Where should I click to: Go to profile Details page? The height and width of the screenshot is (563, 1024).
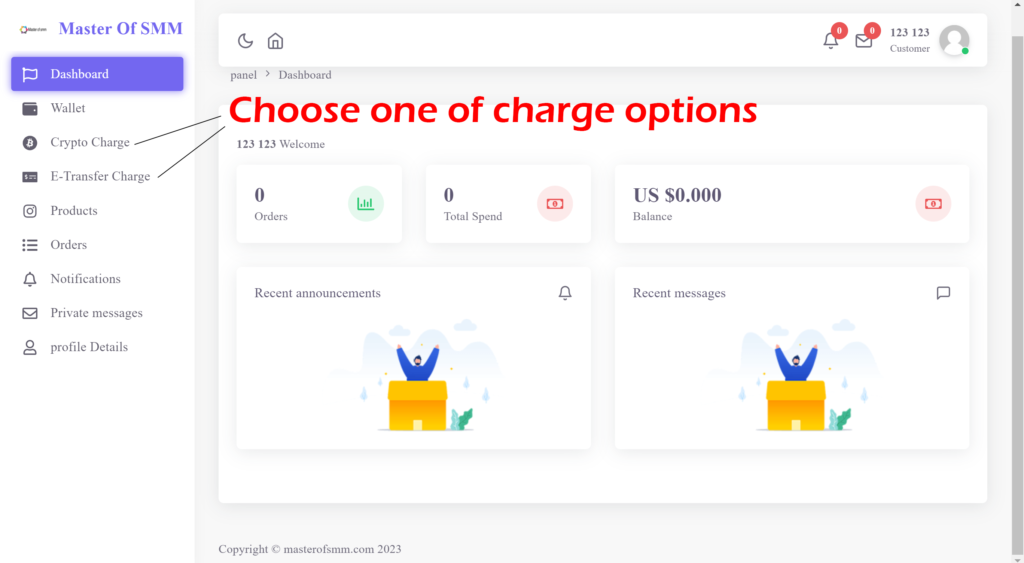coord(89,347)
